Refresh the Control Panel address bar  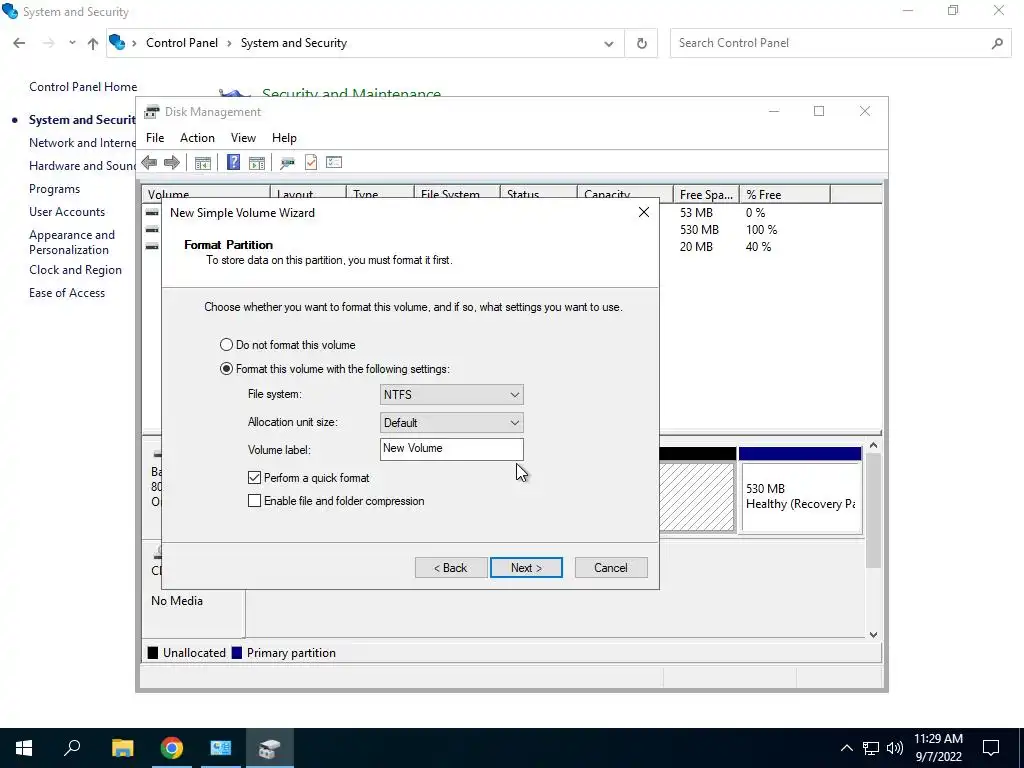[x=641, y=43]
